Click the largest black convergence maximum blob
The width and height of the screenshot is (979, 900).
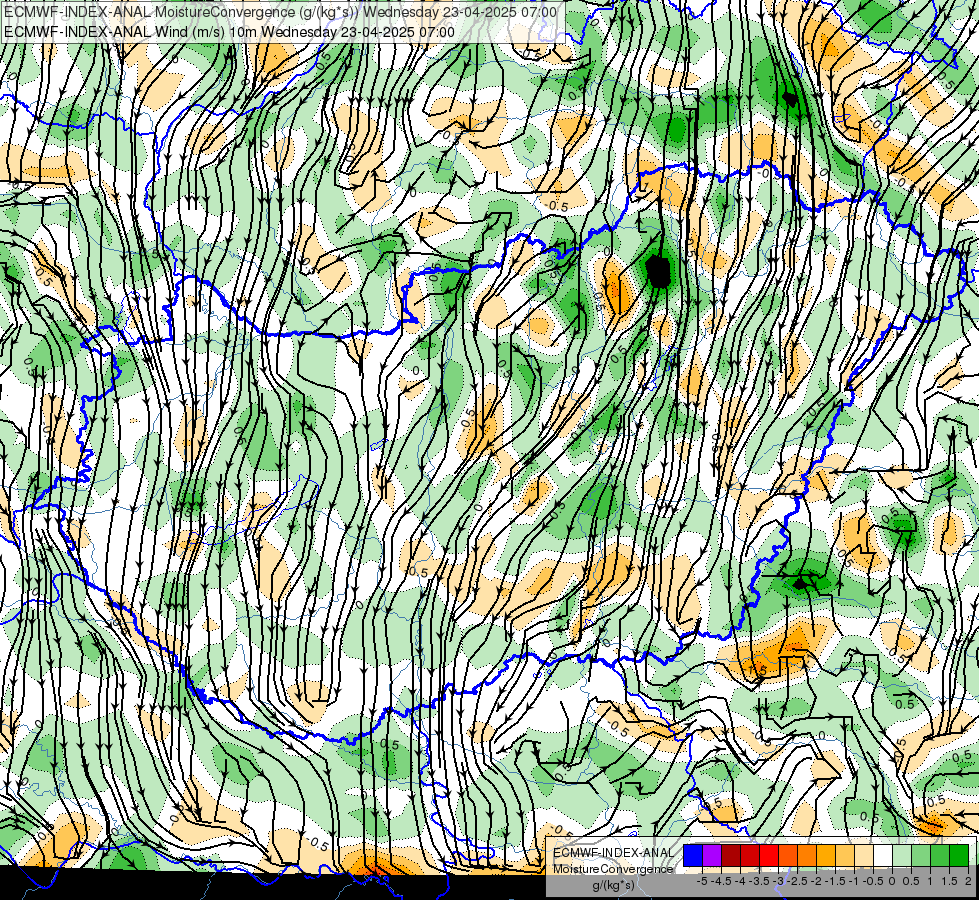[x=658, y=271]
